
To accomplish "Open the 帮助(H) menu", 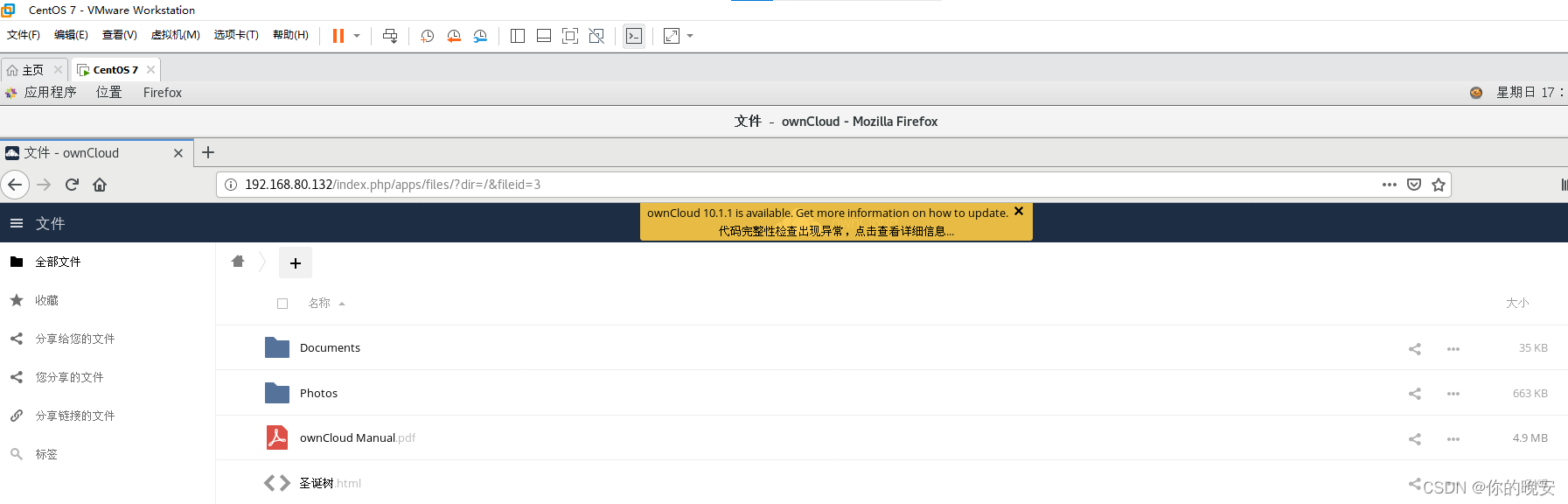I will point(290,35).
